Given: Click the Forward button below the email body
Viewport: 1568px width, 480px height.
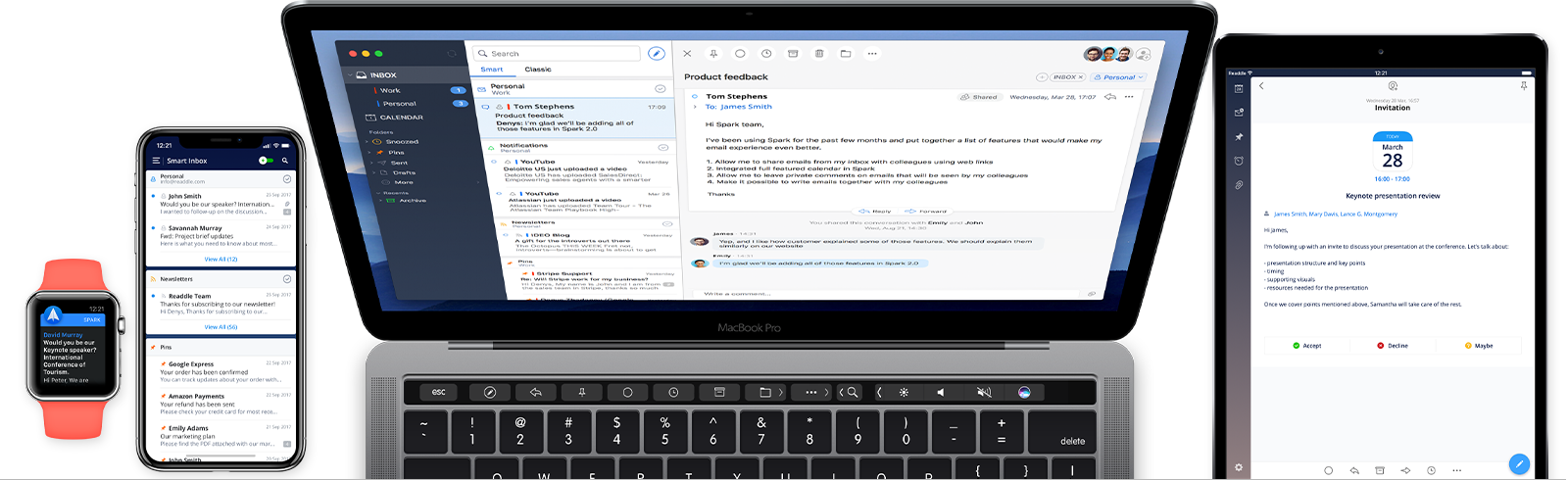Looking at the screenshot, I should click(x=926, y=211).
